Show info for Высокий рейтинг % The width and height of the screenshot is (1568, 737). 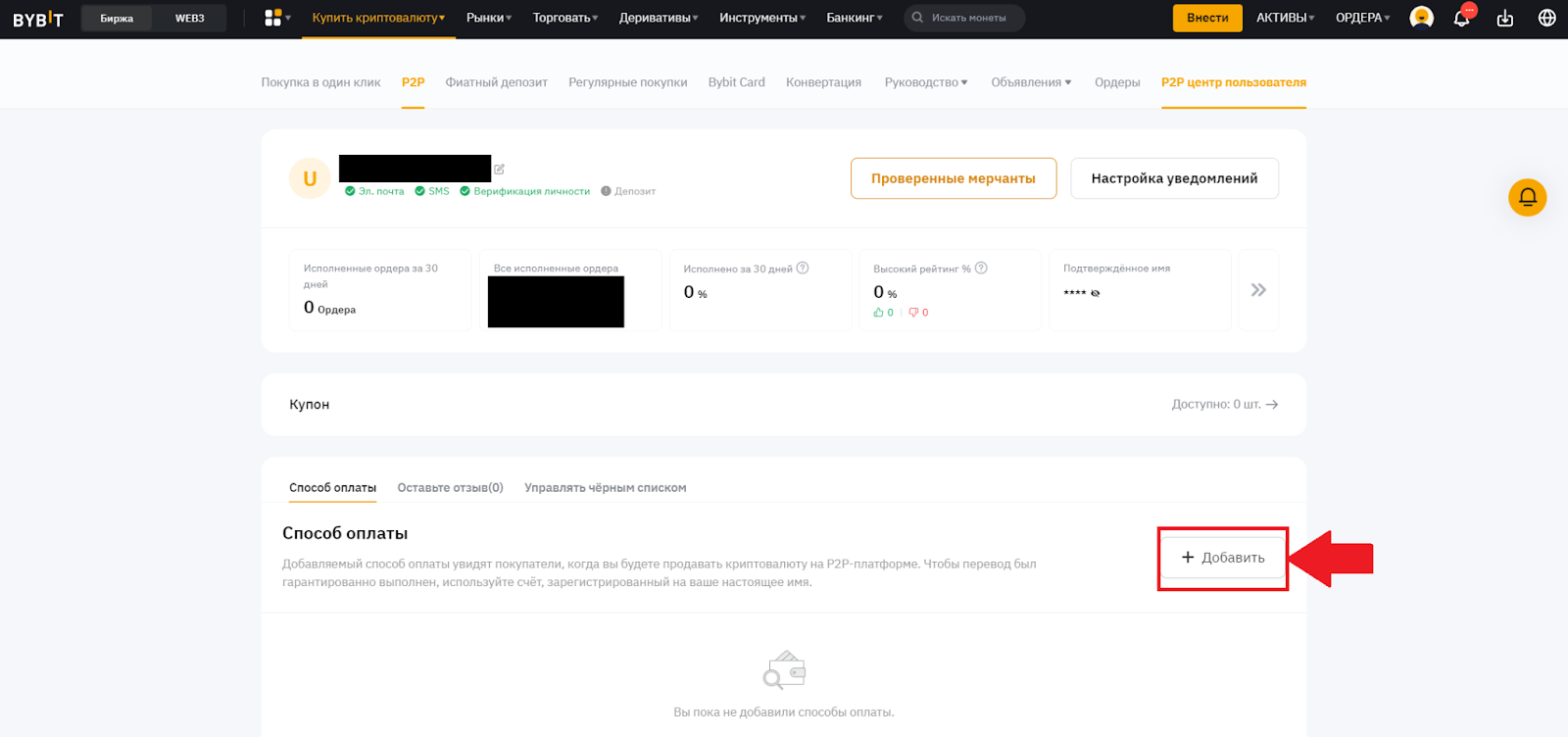point(981,268)
